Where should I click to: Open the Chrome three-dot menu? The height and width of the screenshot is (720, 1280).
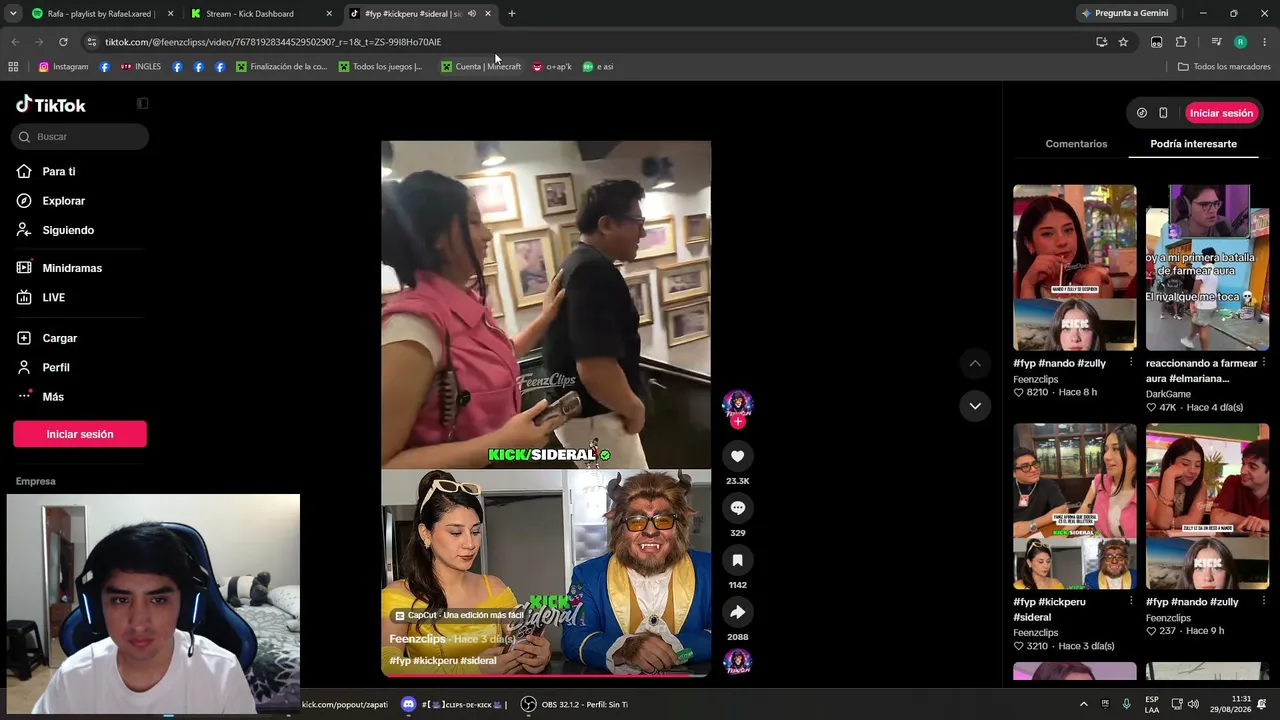pyautogui.click(x=1264, y=42)
